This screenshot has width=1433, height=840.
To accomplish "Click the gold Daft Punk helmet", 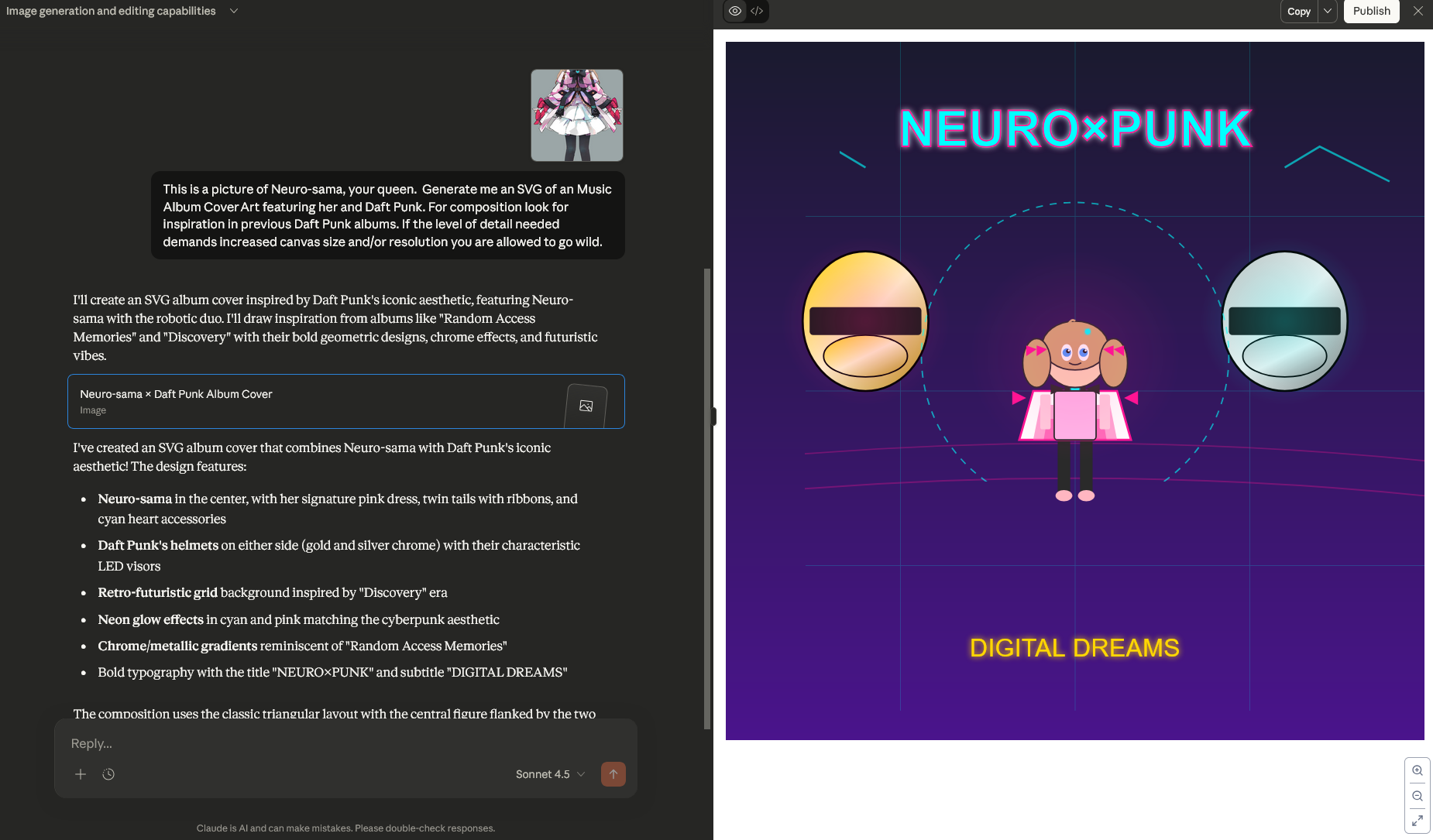I will coord(865,321).
